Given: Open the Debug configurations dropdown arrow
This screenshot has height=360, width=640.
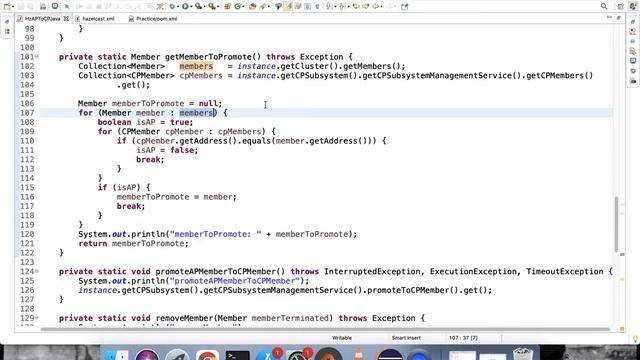Looking at the screenshot, I should click(178, 7).
